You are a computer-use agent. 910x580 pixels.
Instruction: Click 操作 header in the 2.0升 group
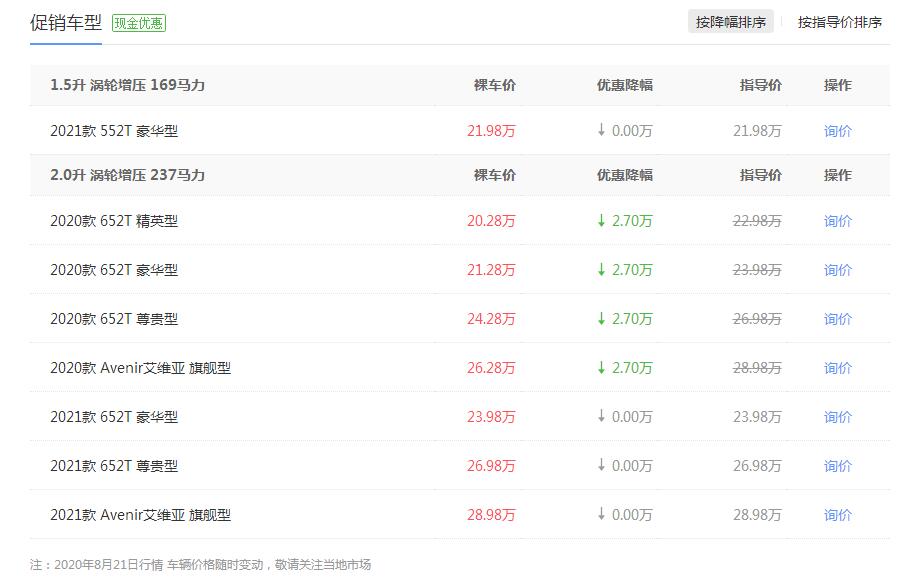pos(837,175)
